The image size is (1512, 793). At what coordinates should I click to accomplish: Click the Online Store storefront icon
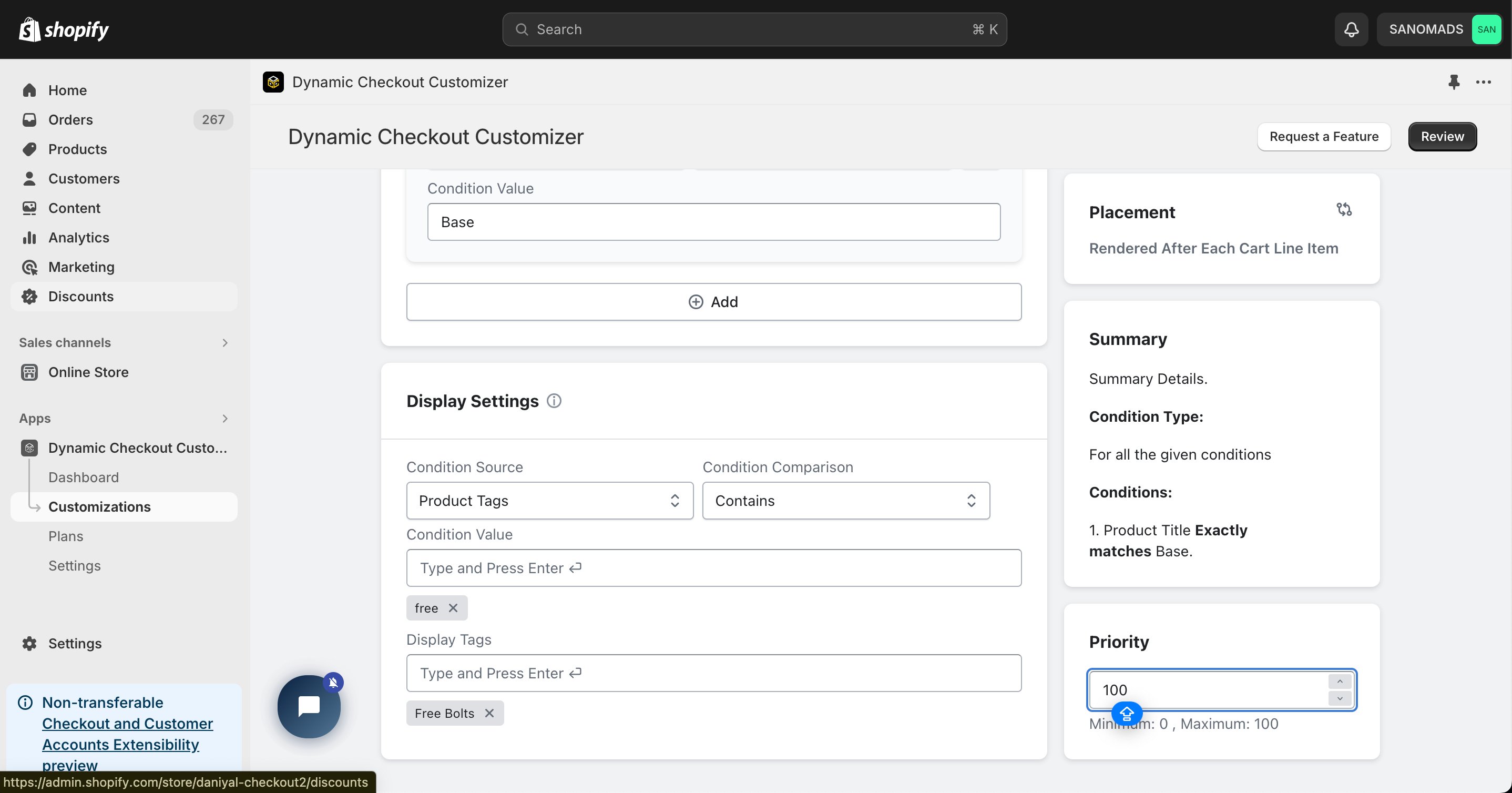tap(29, 372)
